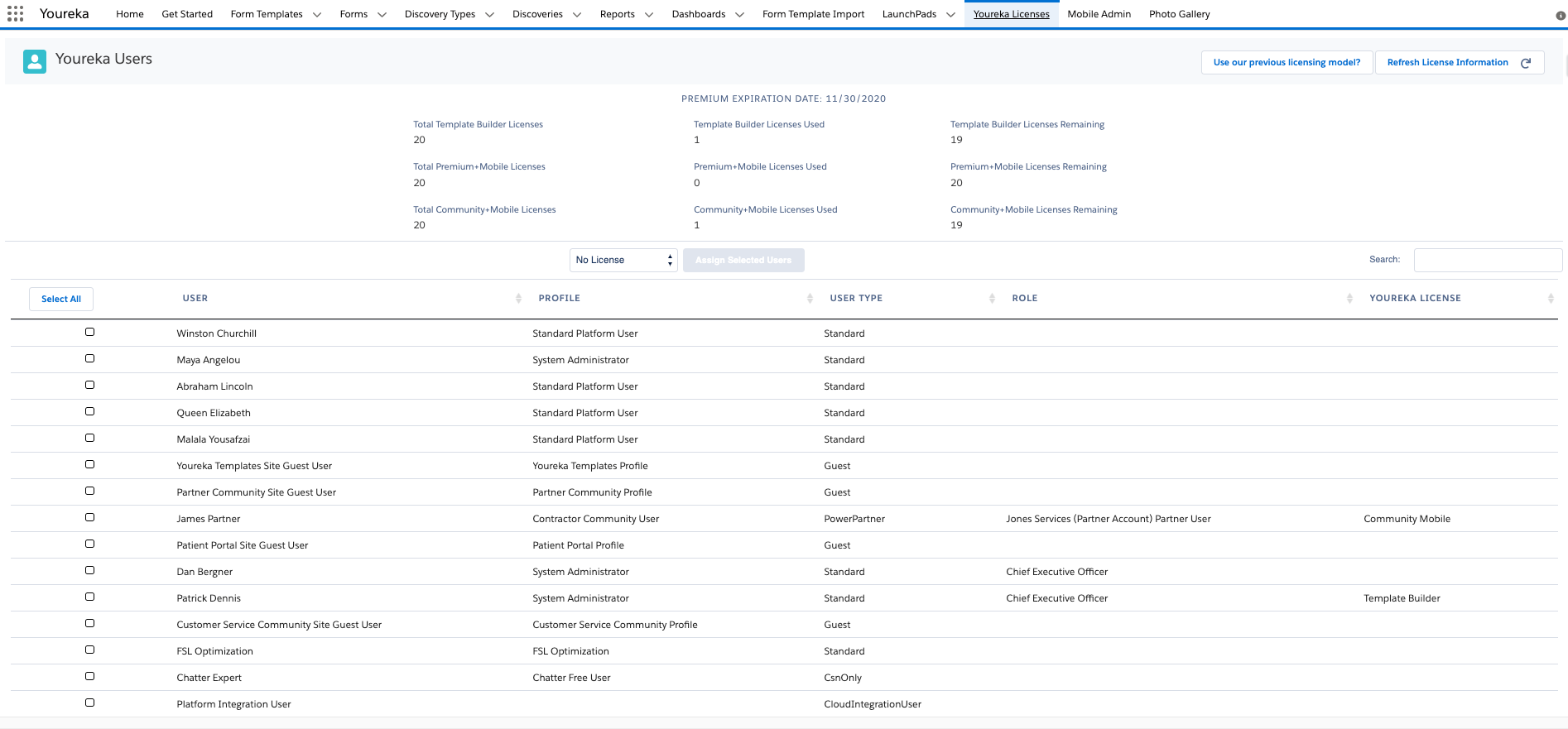Click the Youreka Users person icon
Image resolution: width=1568 pixels, height=729 pixels.
coord(35,62)
